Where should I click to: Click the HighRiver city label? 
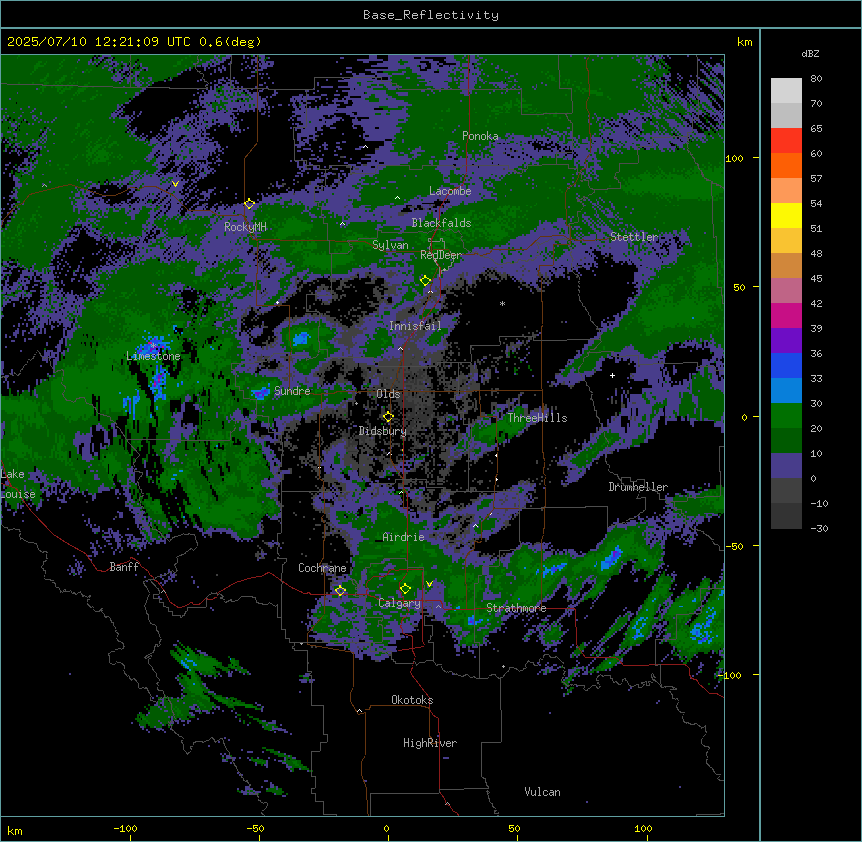(430, 743)
